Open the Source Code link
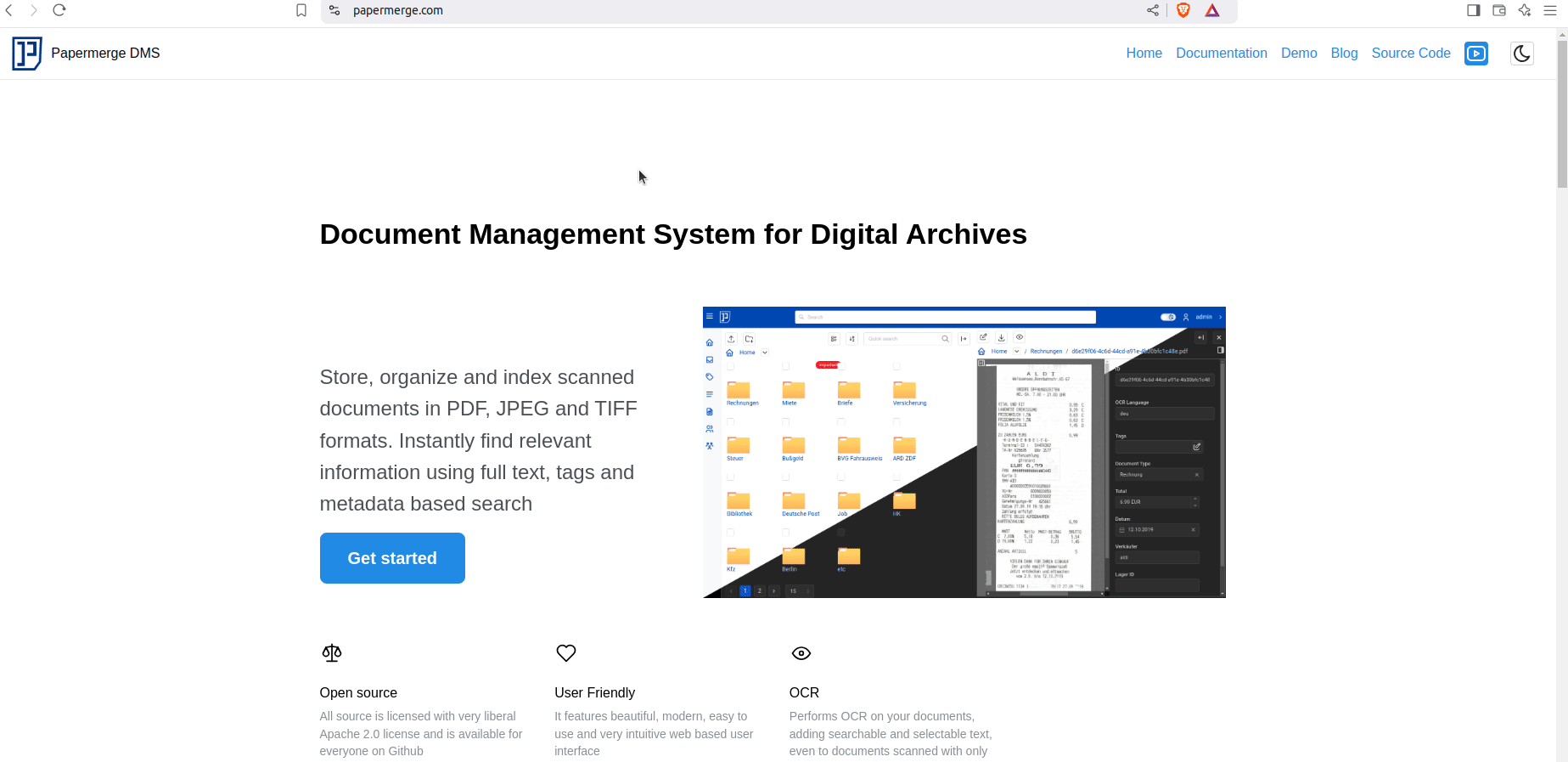Image resolution: width=1568 pixels, height=762 pixels. click(1410, 54)
